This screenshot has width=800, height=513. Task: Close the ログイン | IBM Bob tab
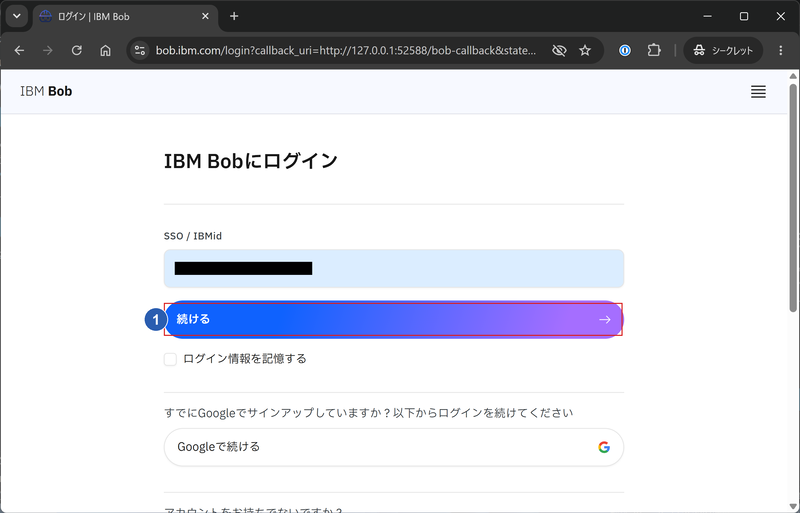pos(205,17)
